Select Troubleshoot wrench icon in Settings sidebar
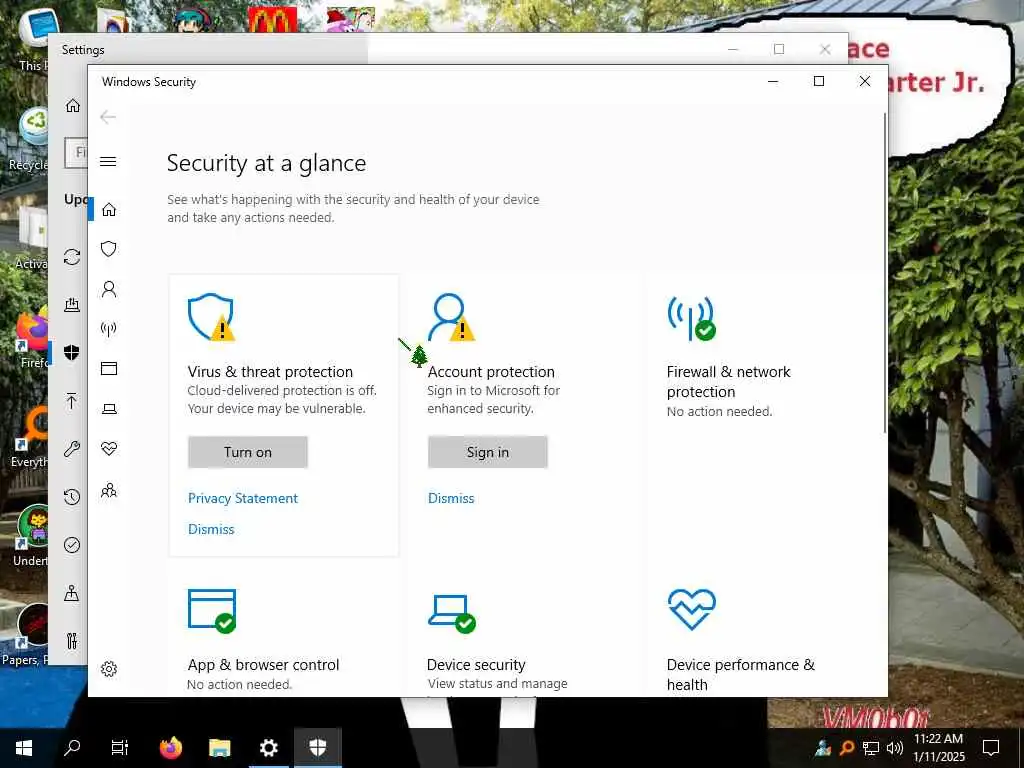Screen dimensions: 1024x768 tap(72, 449)
